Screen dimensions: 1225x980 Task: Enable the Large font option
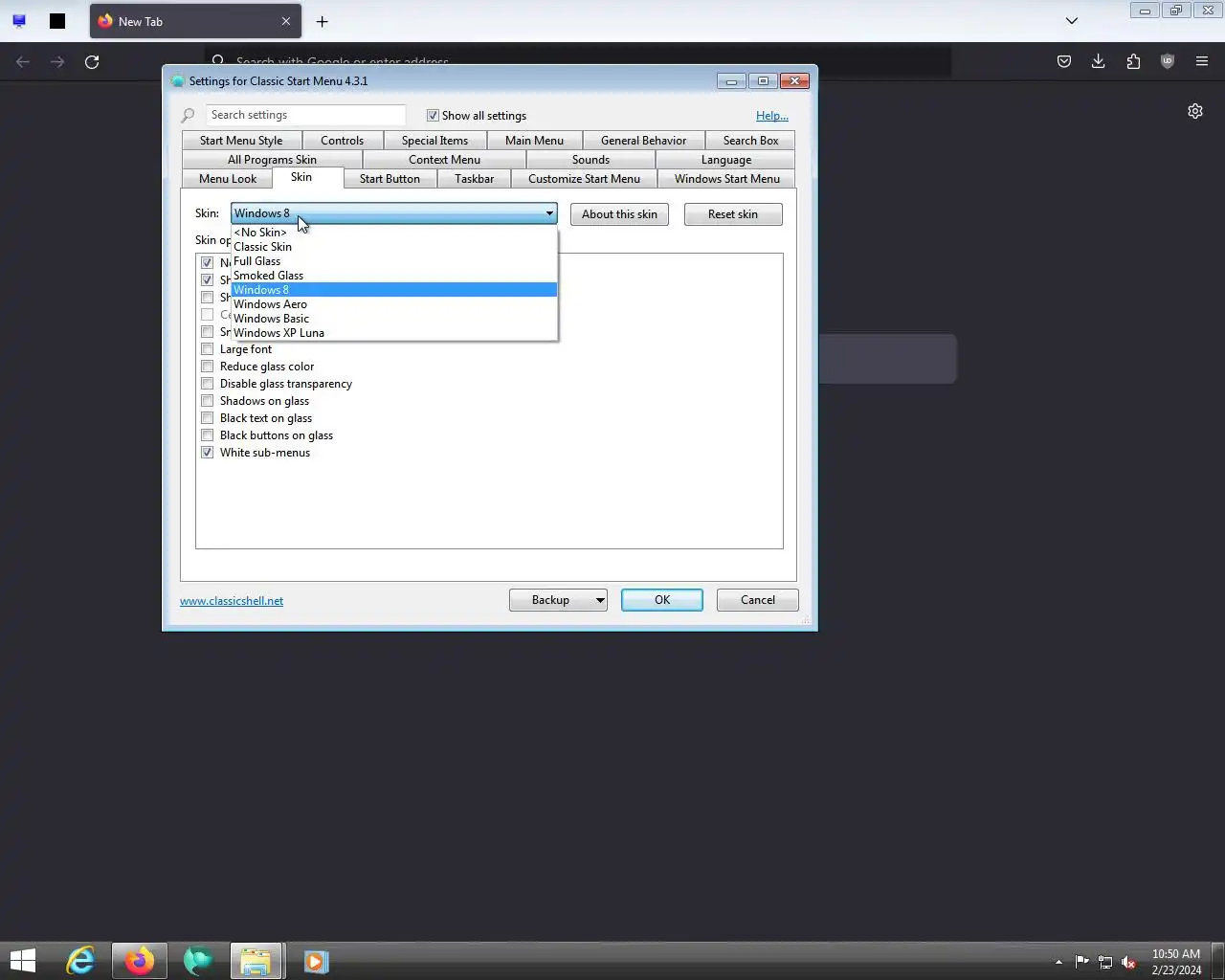click(208, 349)
